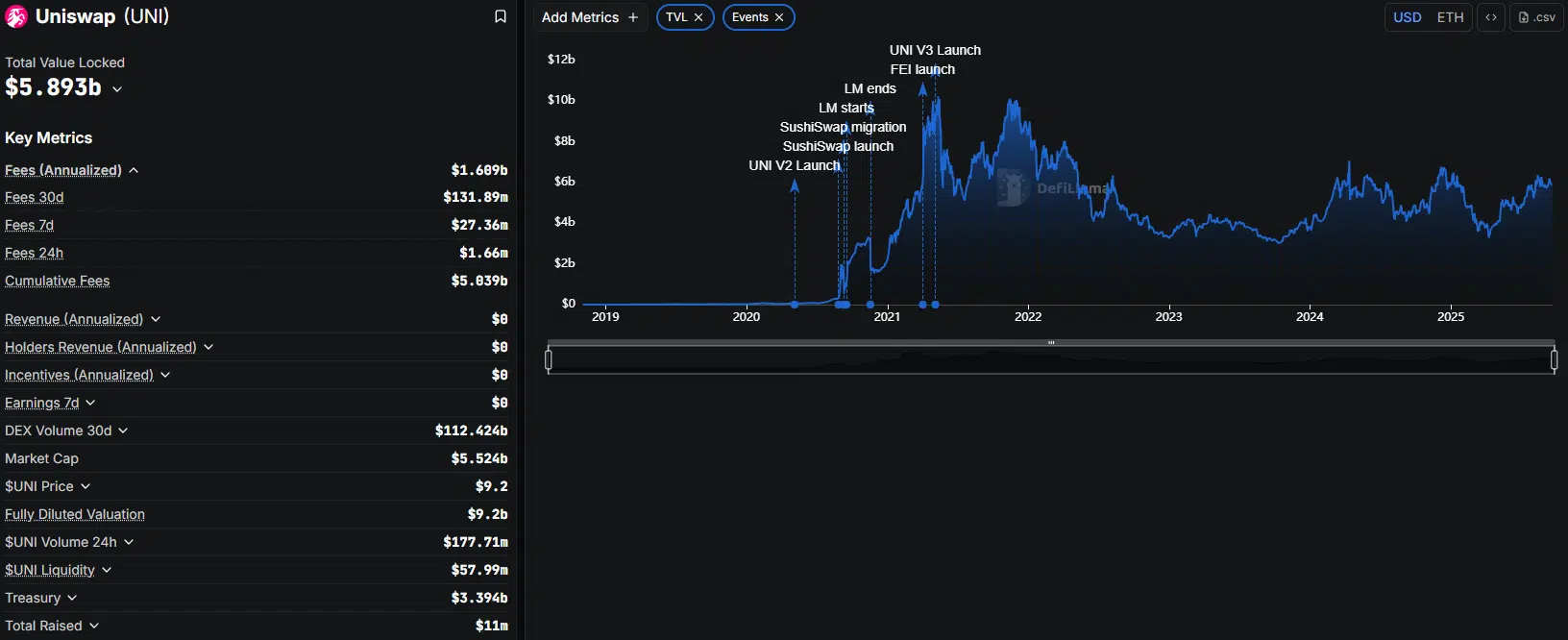Screen dimensions: 1568x640
Task: Click right handle of chart range slider
Action: tap(1554, 360)
